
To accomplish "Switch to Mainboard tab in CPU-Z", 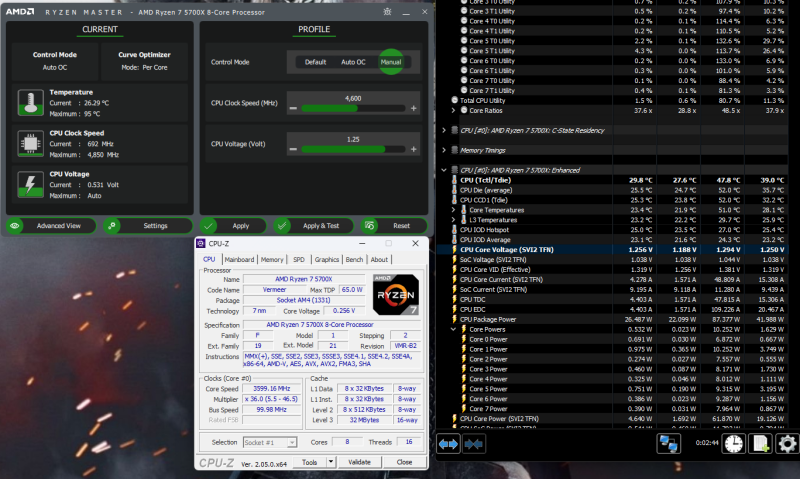I will (x=239, y=259).
